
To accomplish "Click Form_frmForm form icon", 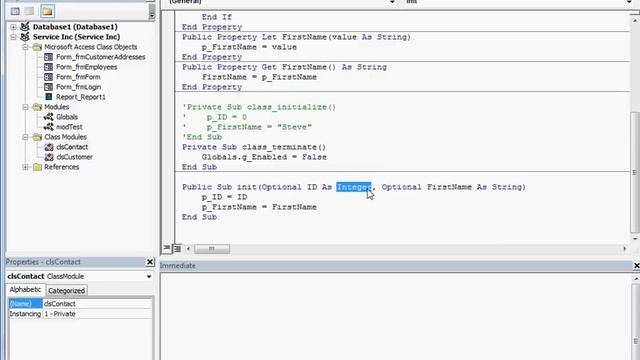I will click(x=48, y=77).
